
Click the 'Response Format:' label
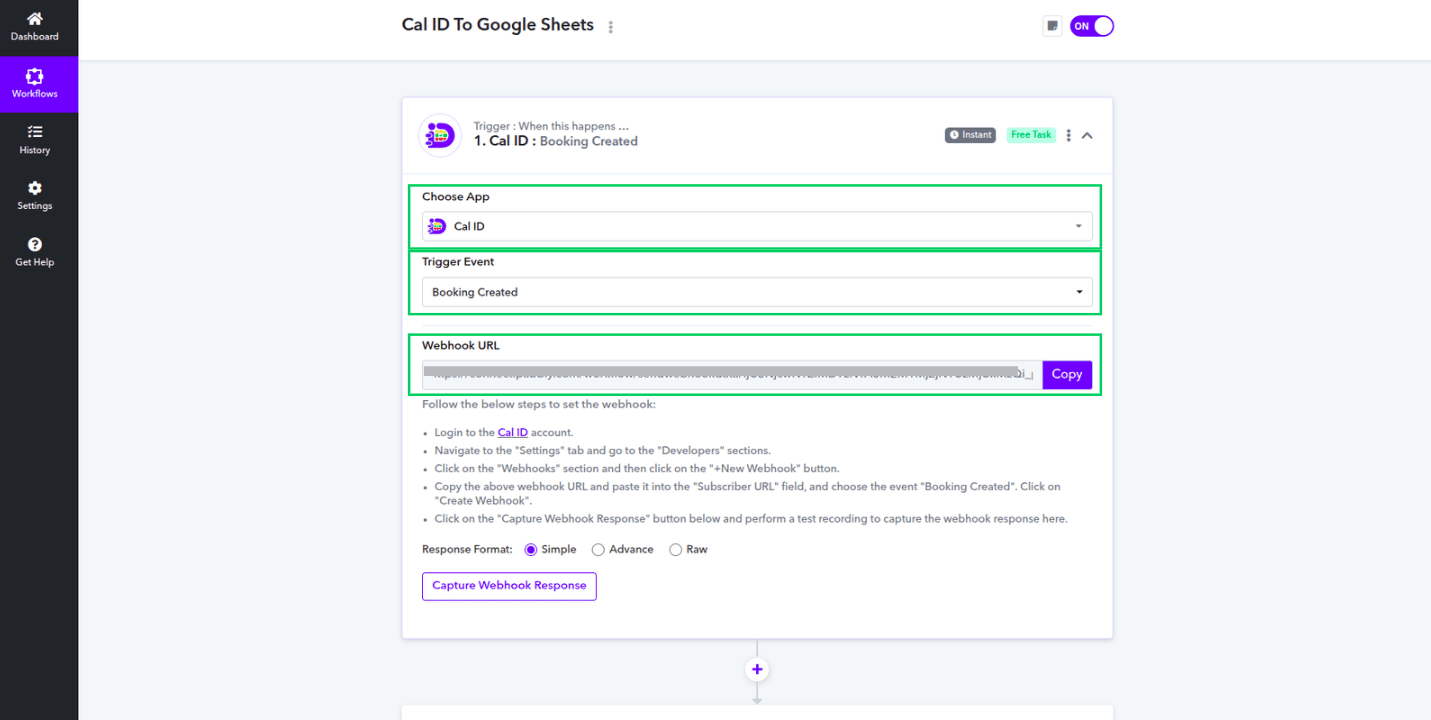point(467,549)
